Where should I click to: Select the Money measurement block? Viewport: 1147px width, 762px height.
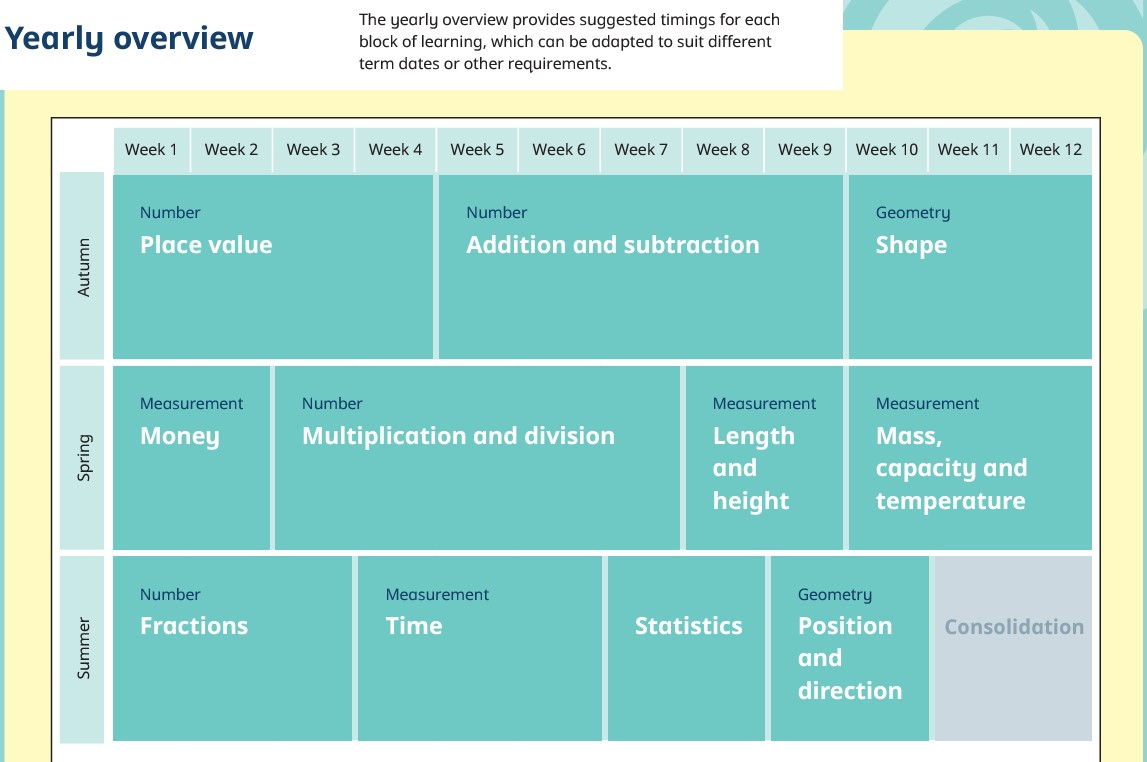(x=191, y=458)
